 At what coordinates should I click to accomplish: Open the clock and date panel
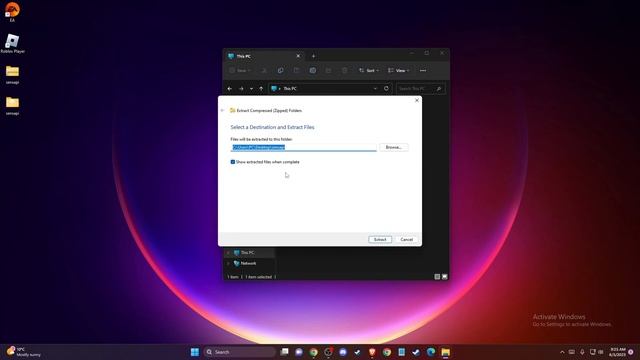[618, 352]
